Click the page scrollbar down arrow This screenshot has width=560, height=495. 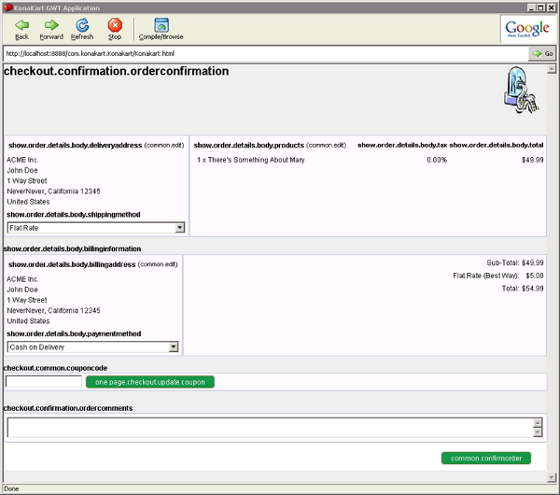pyautogui.click(x=551, y=477)
